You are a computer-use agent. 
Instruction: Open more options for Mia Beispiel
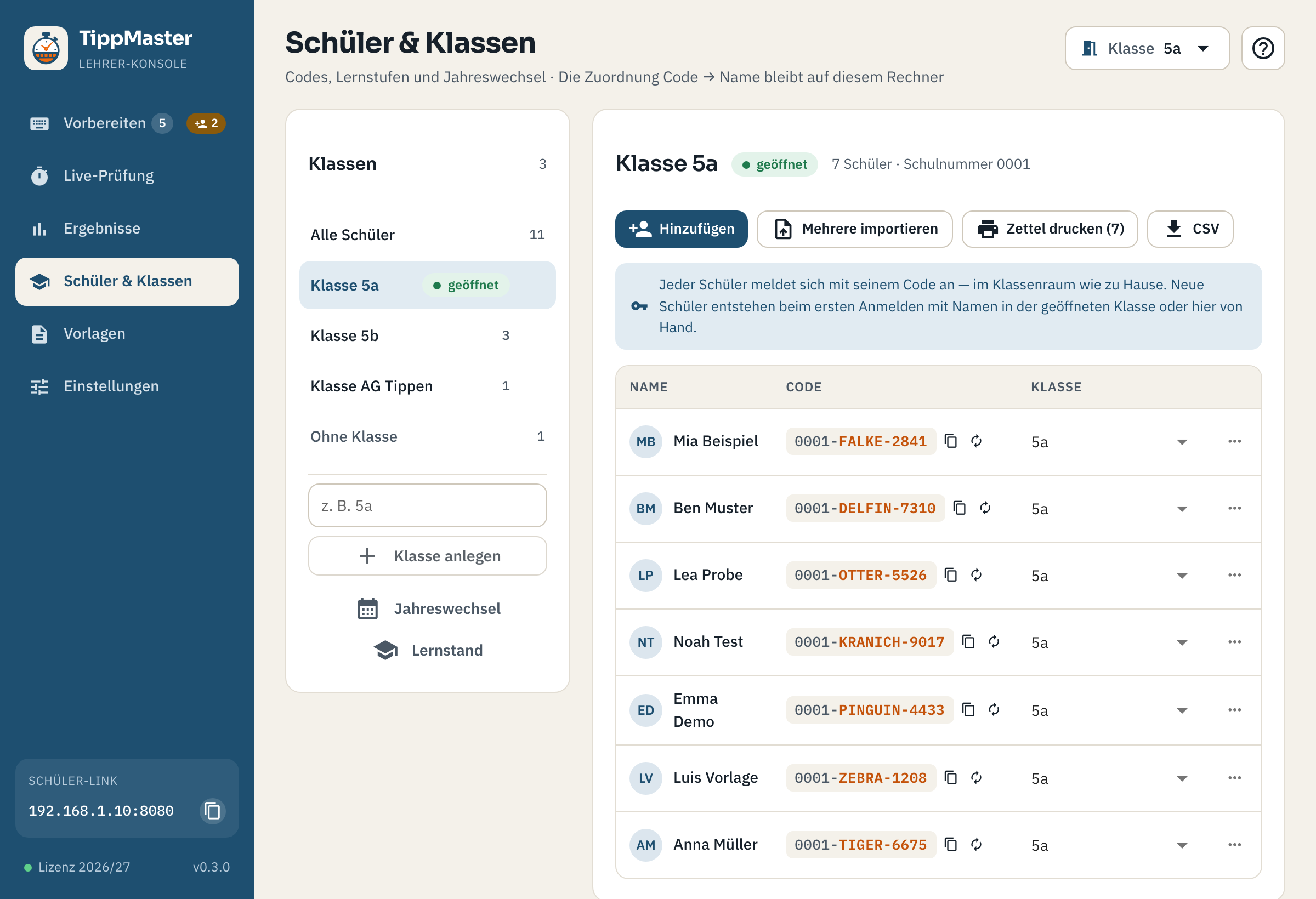1234,441
